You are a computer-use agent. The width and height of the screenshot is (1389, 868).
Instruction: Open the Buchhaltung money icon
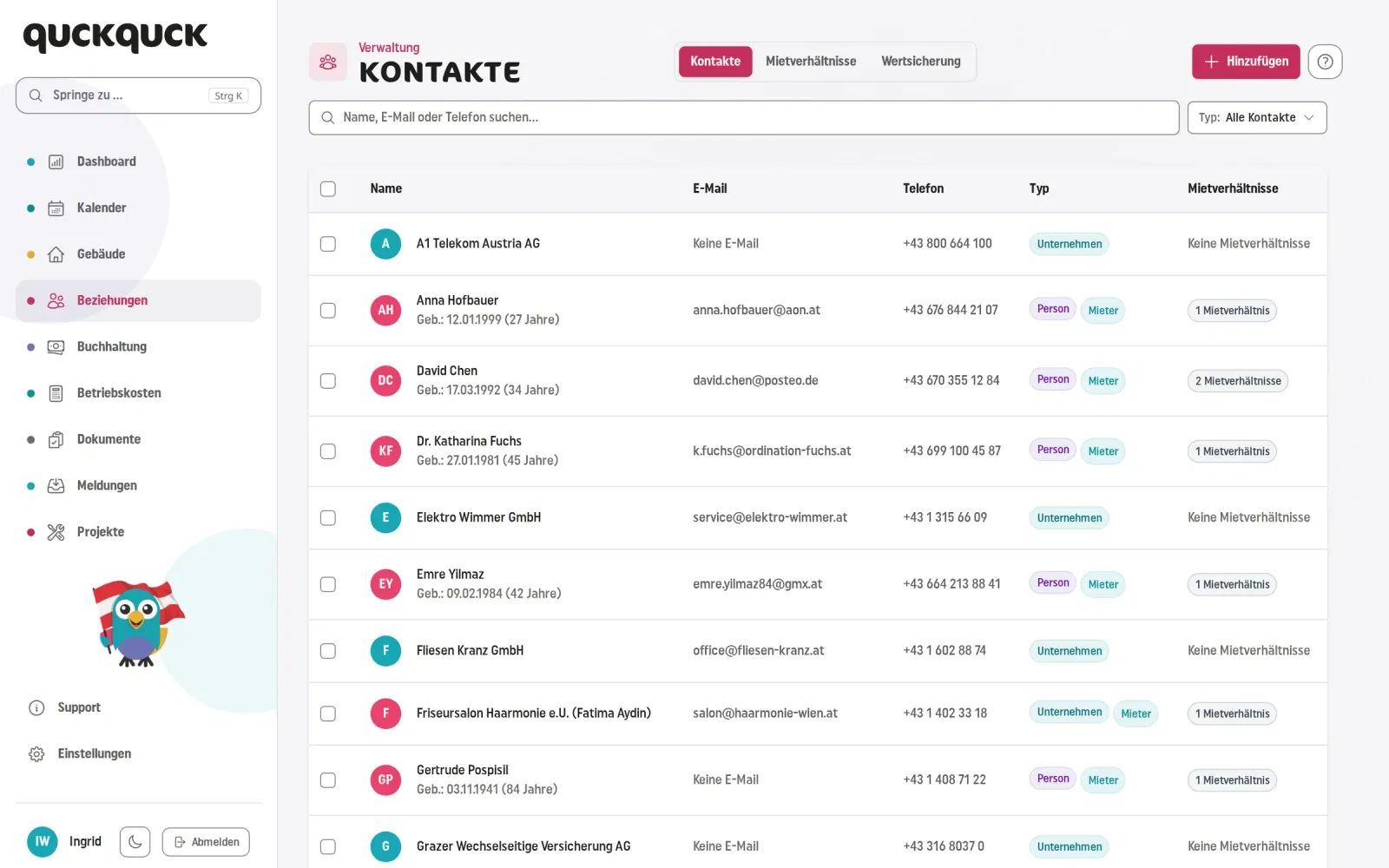point(56,346)
